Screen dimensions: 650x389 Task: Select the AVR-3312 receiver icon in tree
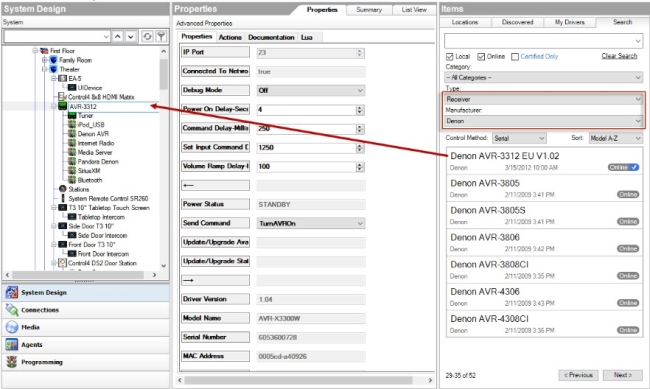pos(63,106)
